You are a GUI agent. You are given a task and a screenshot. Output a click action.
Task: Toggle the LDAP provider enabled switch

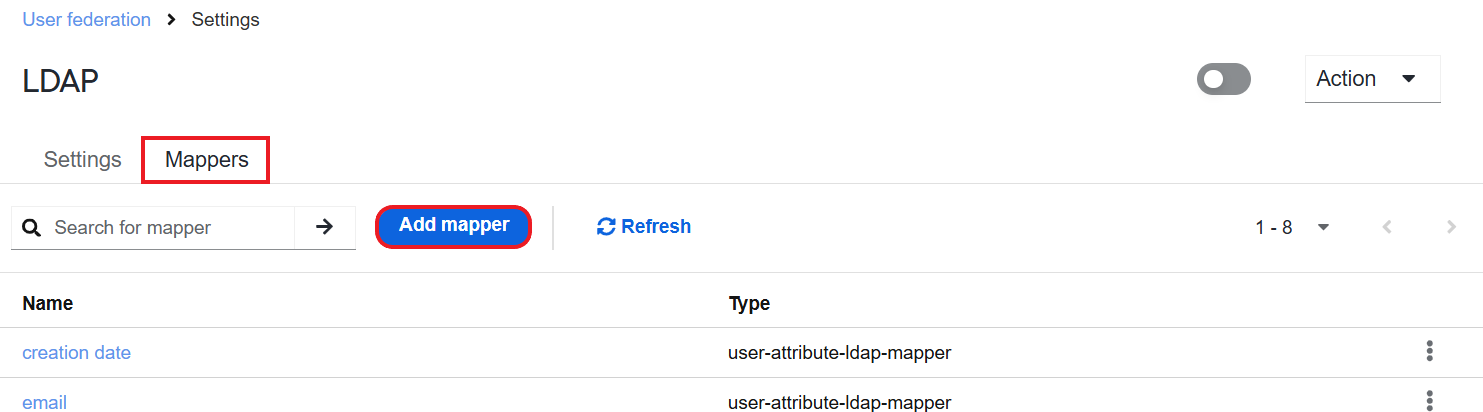[x=1224, y=79]
